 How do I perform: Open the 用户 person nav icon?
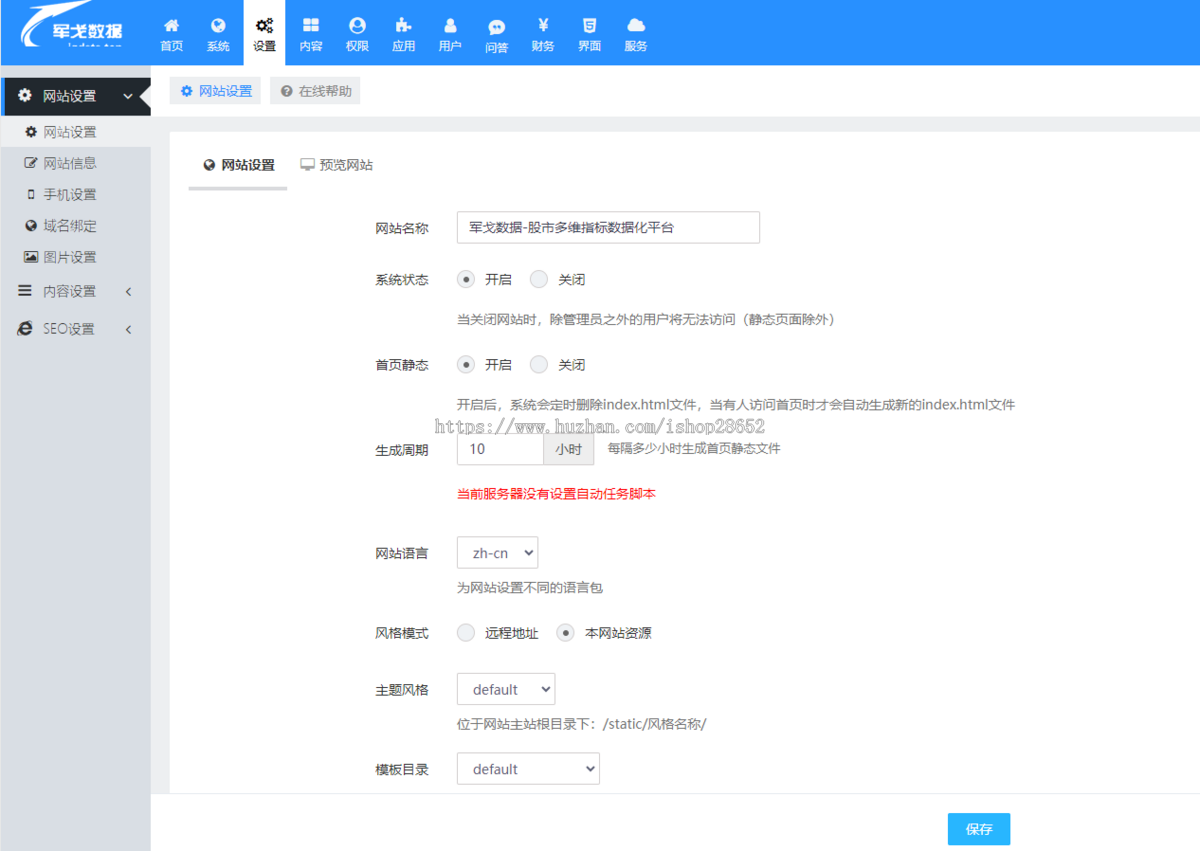click(x=450, y=25)
